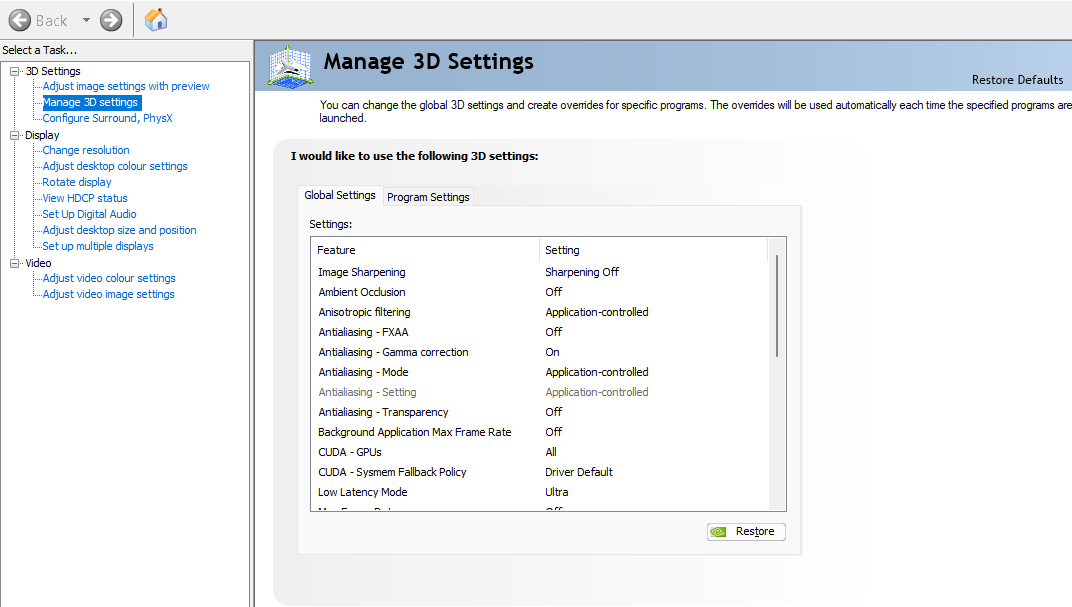Click the Manage 3D Settings header icon
1072x607 pixels.
(x=291, y=66)
